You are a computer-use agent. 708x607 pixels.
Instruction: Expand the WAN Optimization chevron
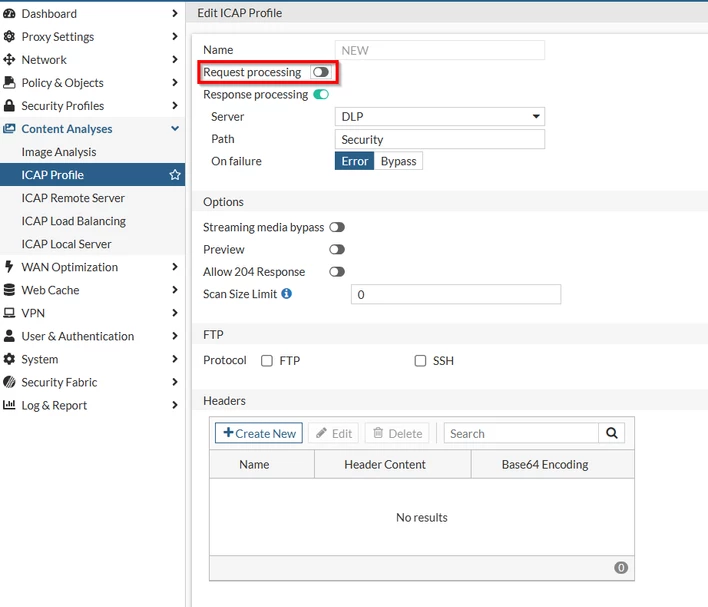pos(175,267)
